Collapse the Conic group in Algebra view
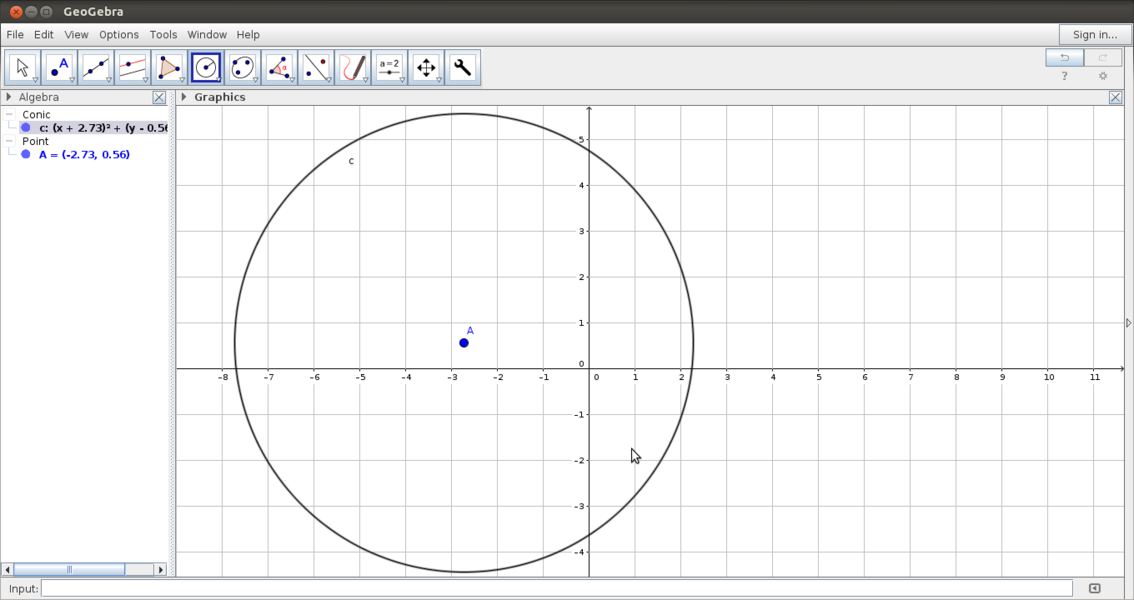 click(8, 115)
